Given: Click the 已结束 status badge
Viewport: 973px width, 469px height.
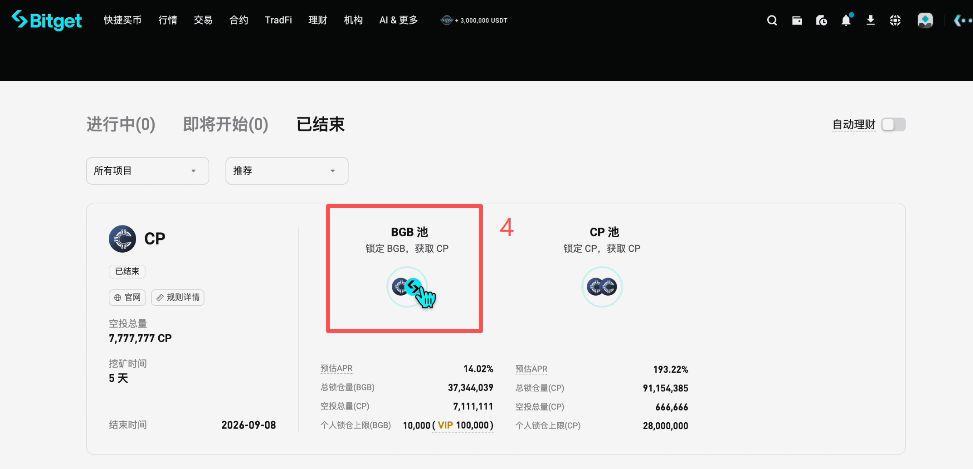Looking at the screenshot, I should pyautogui.click(x=127, y=272).
